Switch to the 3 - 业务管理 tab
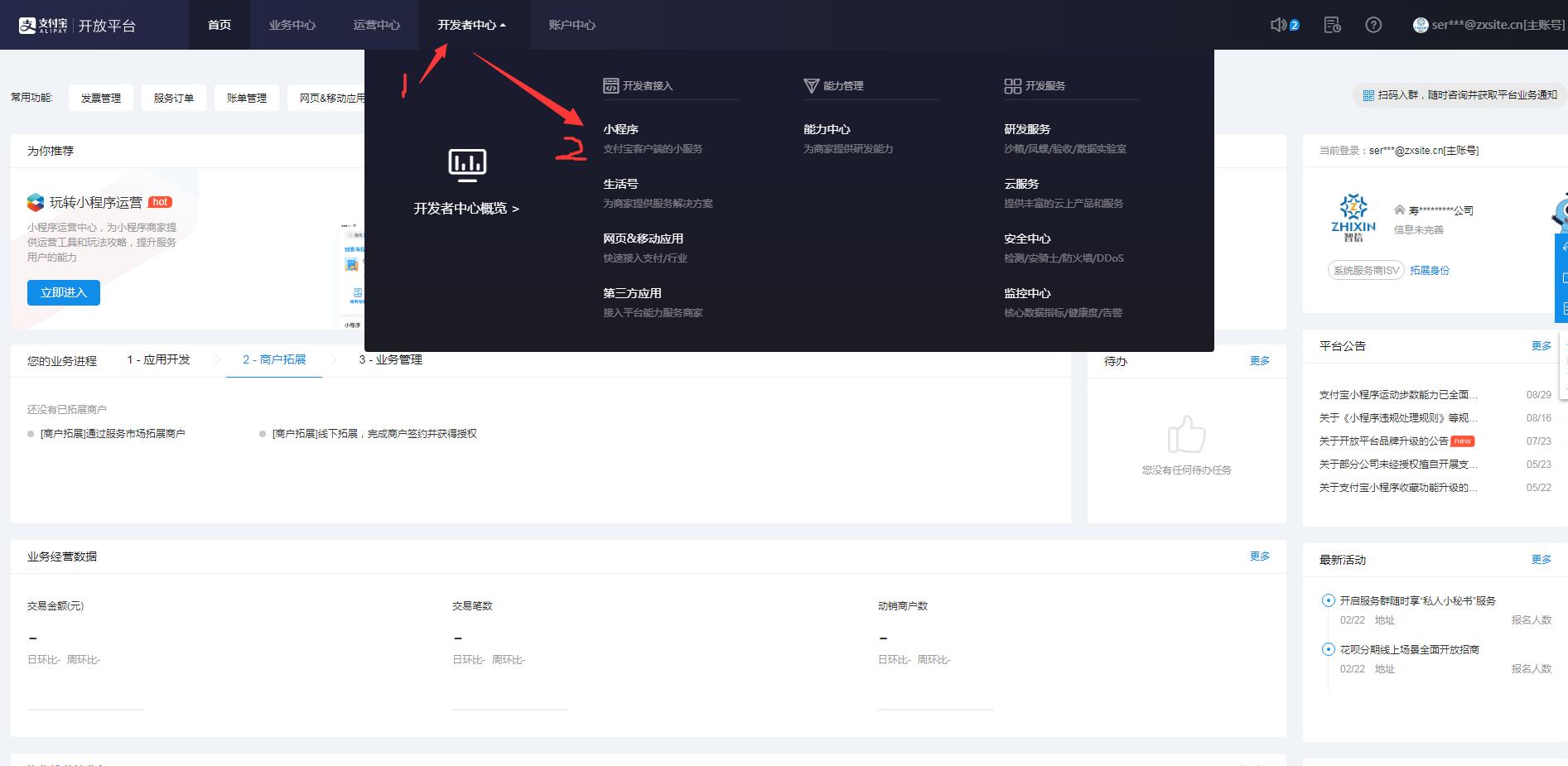This screenshot has width=1568, height=766. [390, 359]
